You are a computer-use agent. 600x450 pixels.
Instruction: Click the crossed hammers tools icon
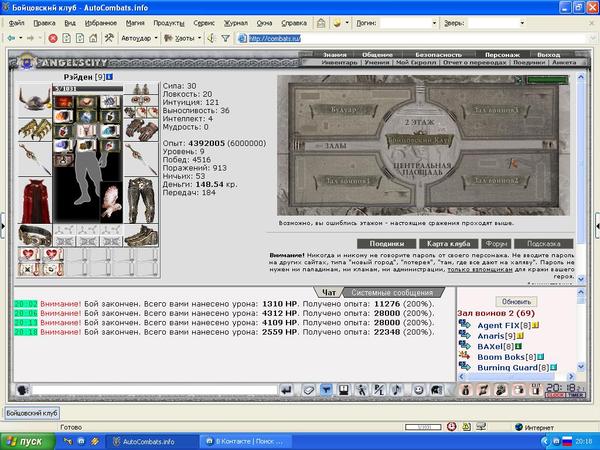point(109,38)
